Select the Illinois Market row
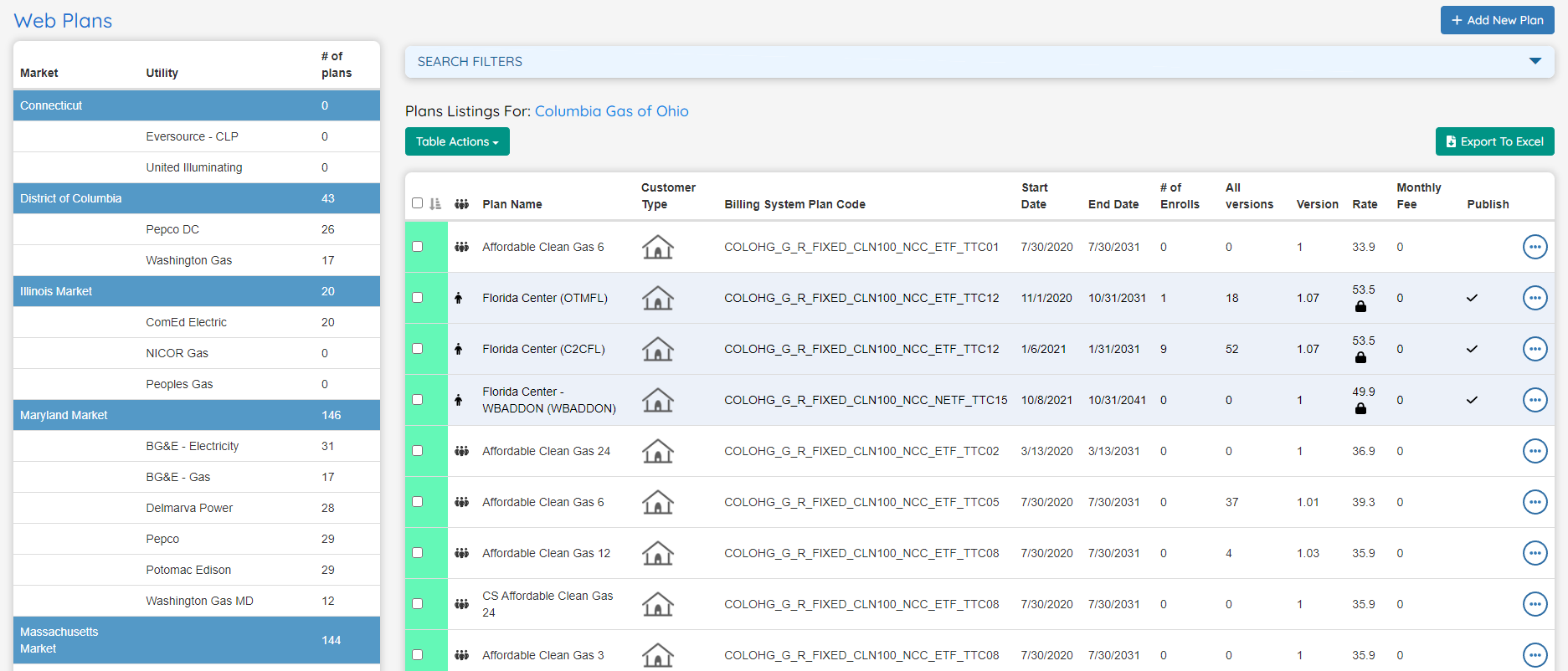The height and width of the screenshot is (671, 1568). click(197, 291)
